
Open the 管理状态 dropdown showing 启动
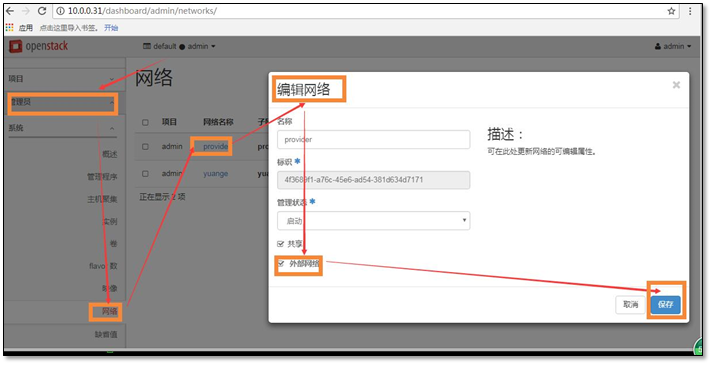(373, 221)
